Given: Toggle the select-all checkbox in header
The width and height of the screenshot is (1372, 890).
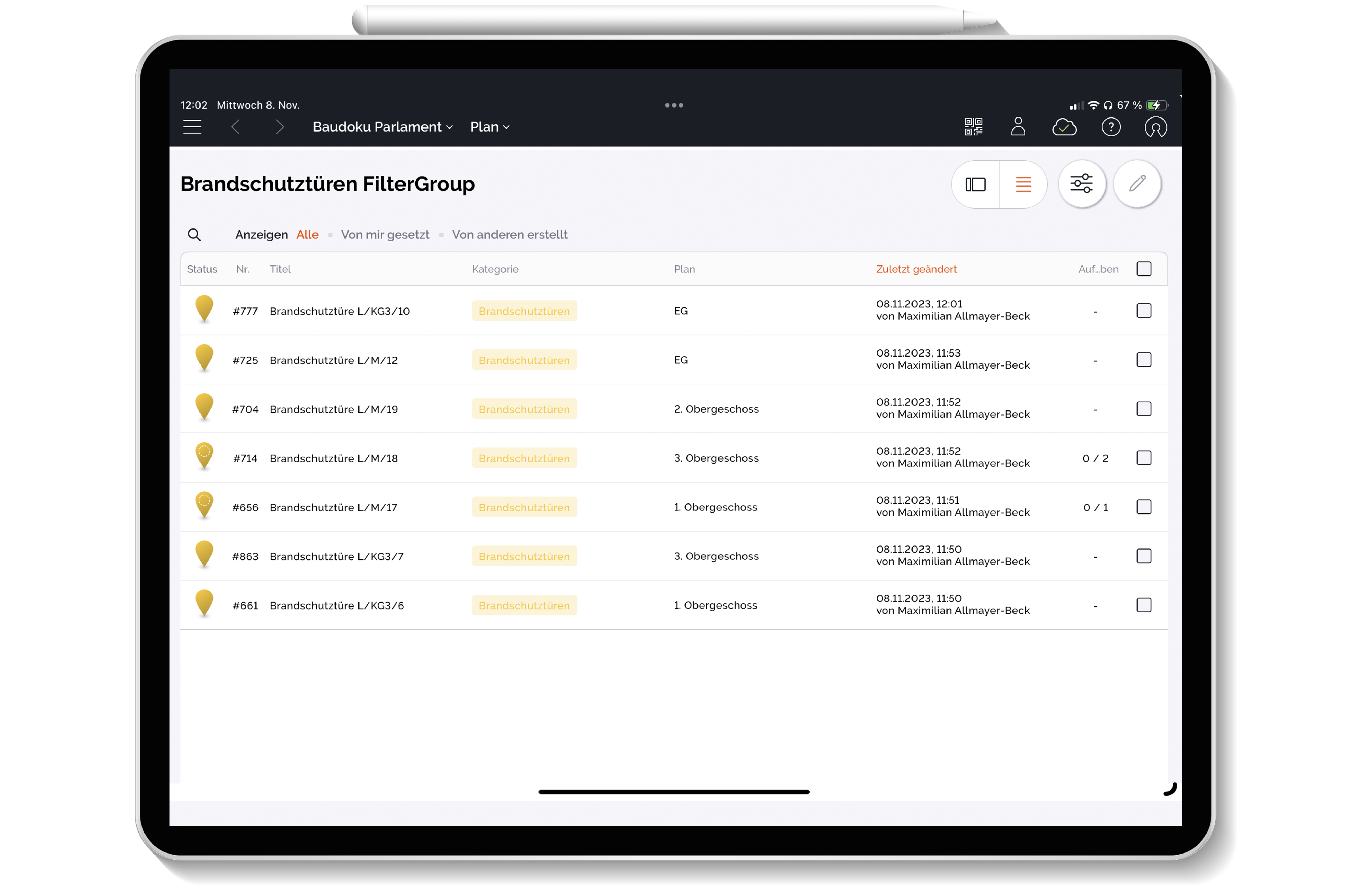Looking at the screenshot, I should [1144, 269].
